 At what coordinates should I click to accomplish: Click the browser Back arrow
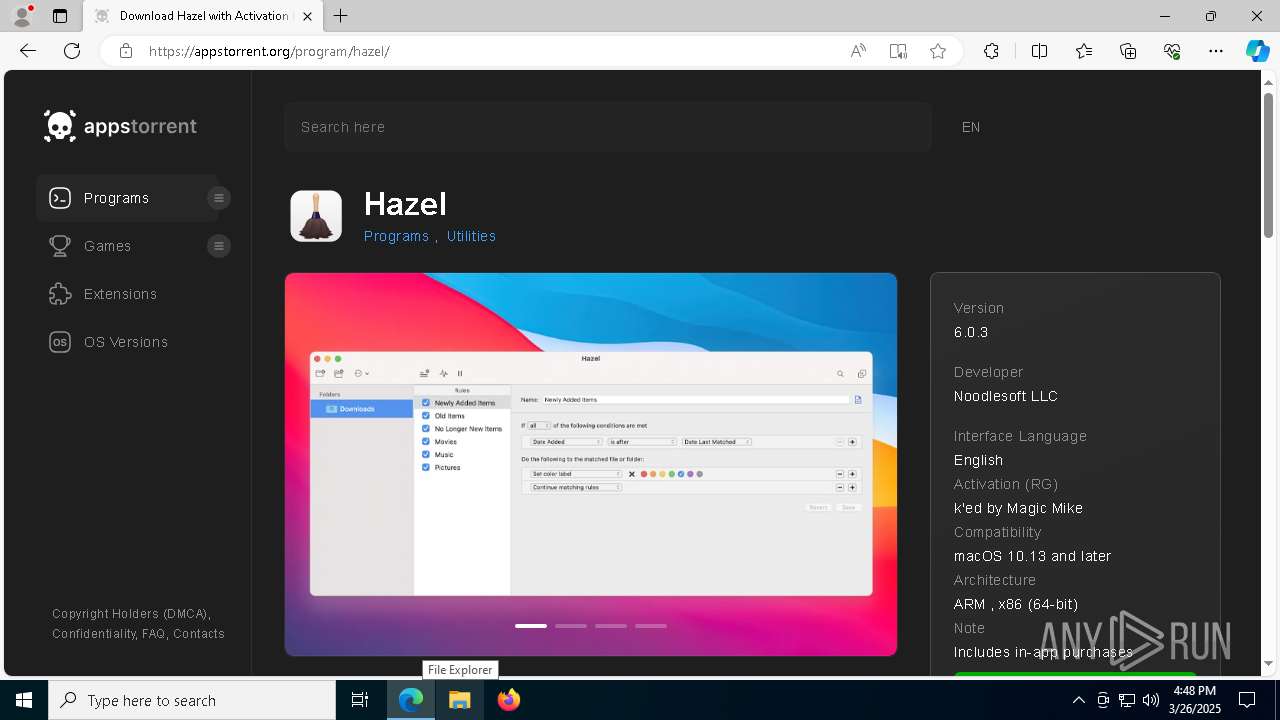[x=28, y=51]
